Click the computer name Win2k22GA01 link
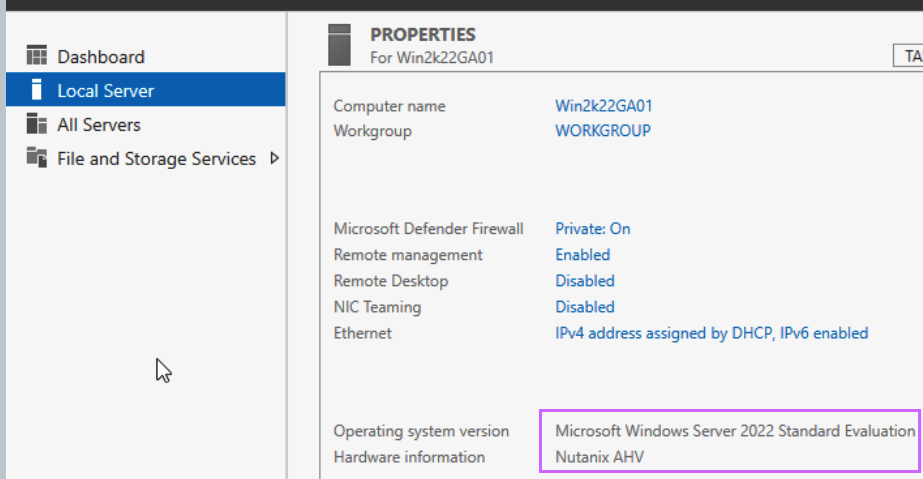Image resolution: width=923 pixels, height=479 pixels. pos(604,106)
